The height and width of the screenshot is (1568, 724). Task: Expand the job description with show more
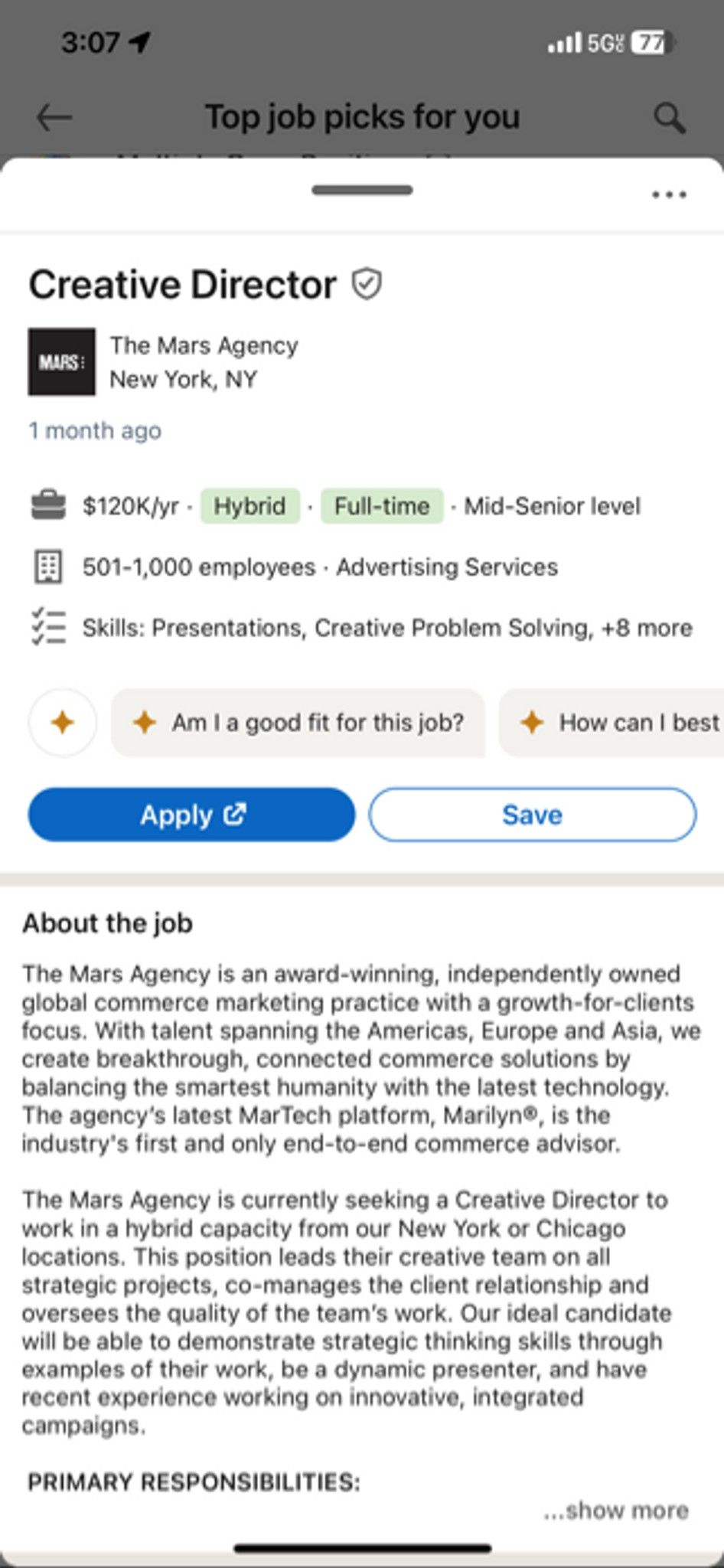click(x=616, y=1510)
